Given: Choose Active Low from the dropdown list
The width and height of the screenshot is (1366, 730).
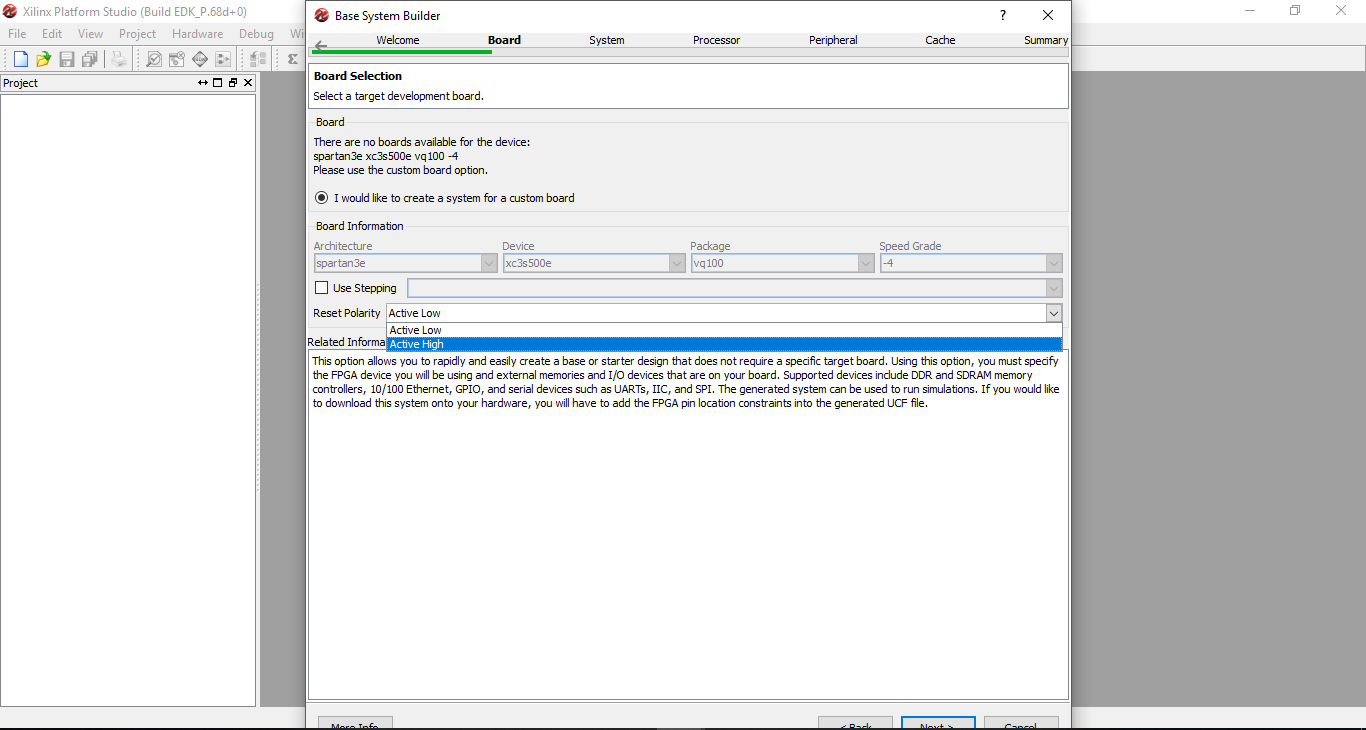Looking at the screenshot, I should 724,330.
